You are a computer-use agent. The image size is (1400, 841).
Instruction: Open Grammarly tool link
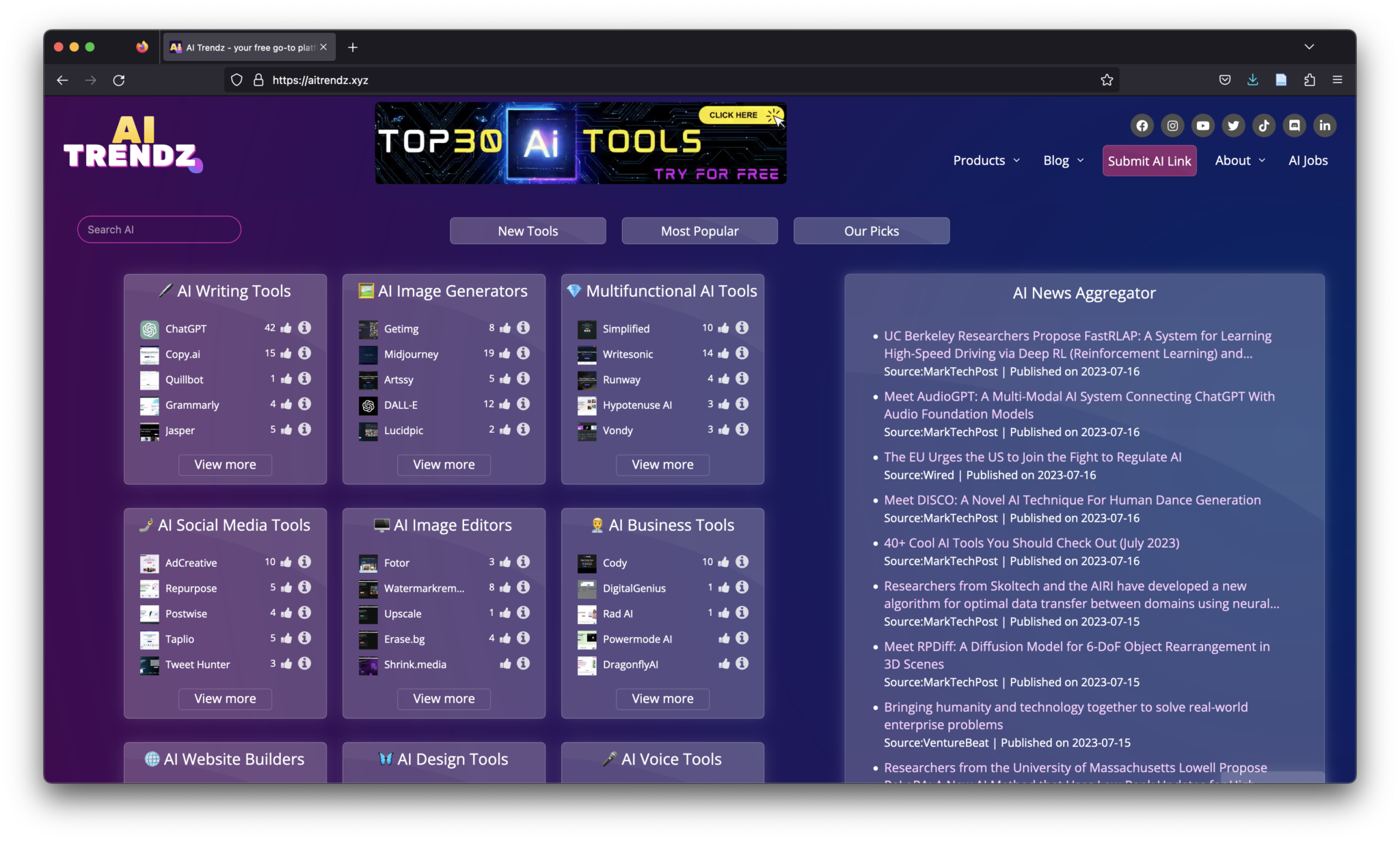(x=192, y=405)
